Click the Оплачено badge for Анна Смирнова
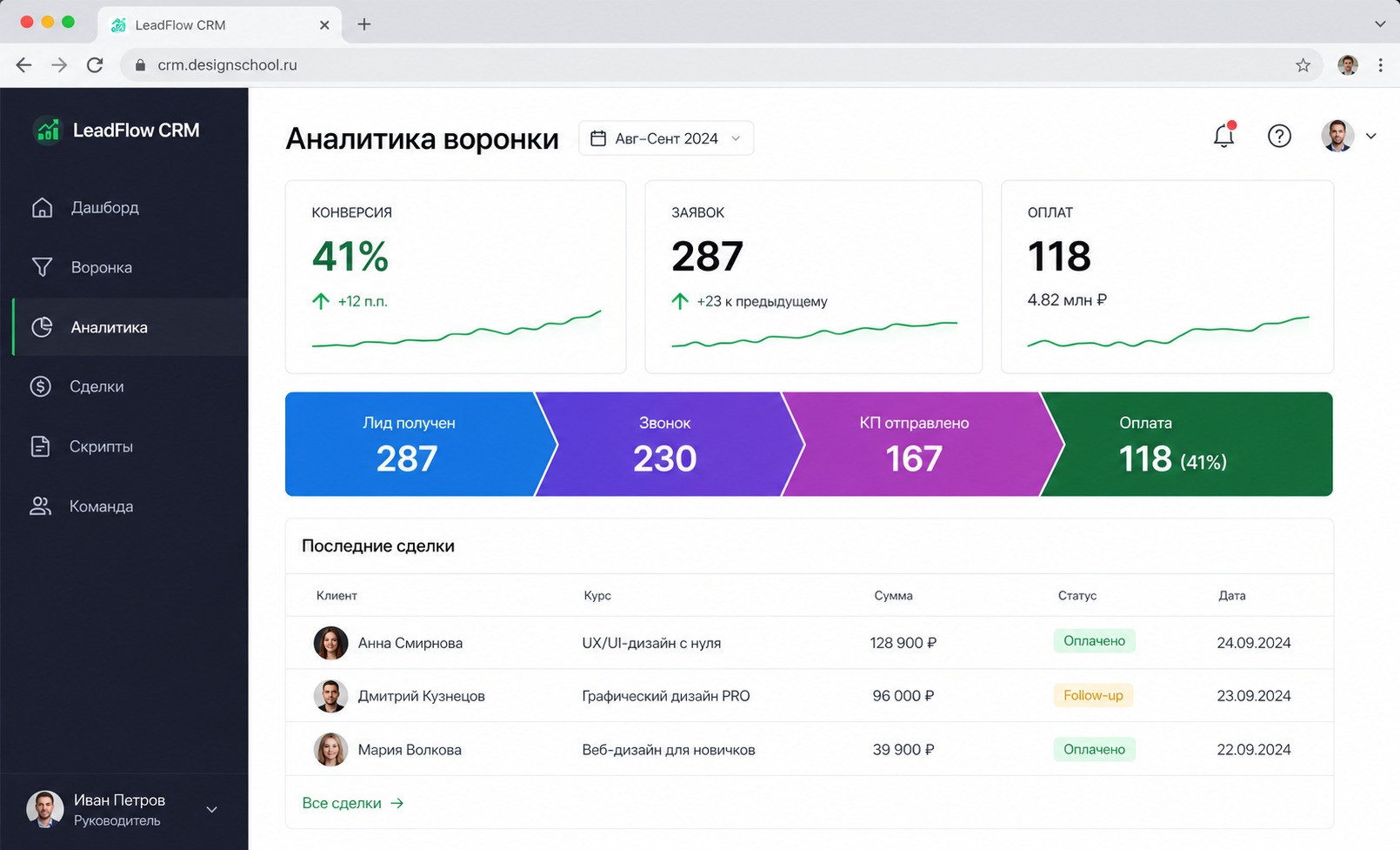This screenshot has width=1400, height=850. click(x=1095, y=641)
